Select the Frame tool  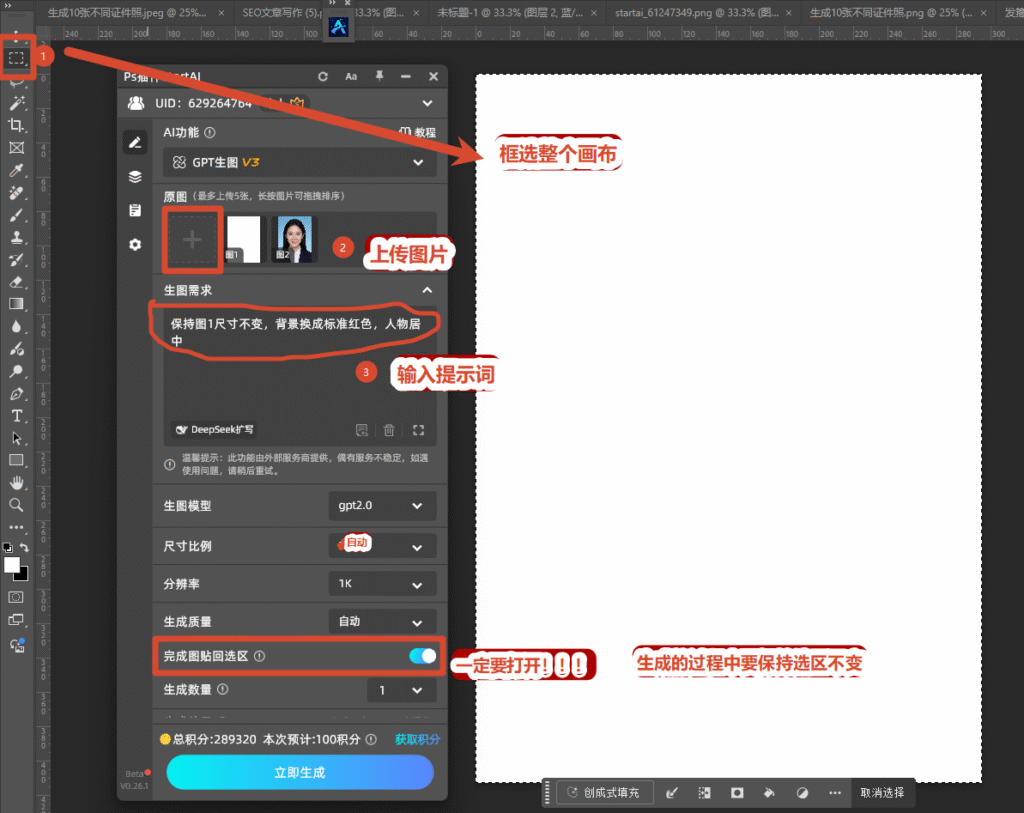(x=16, y=148)
